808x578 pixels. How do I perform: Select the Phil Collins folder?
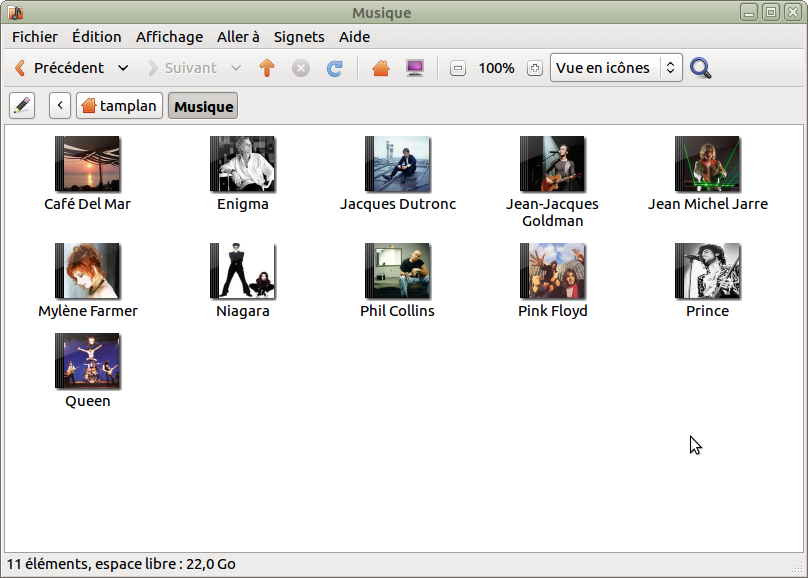pos(397,281)
